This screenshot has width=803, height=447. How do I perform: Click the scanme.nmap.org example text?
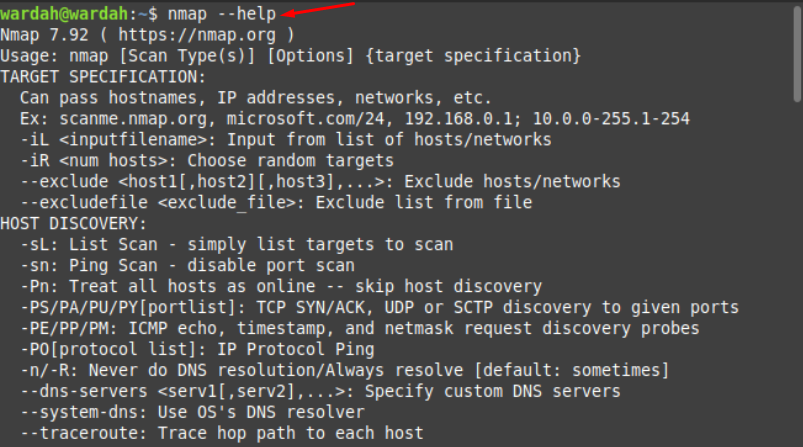point(133,119)
